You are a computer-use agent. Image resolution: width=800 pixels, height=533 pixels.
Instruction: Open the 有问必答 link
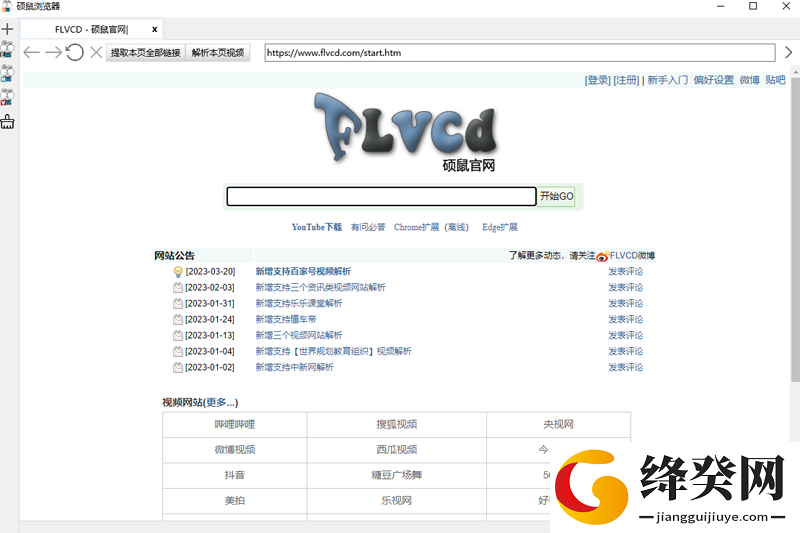368,227
